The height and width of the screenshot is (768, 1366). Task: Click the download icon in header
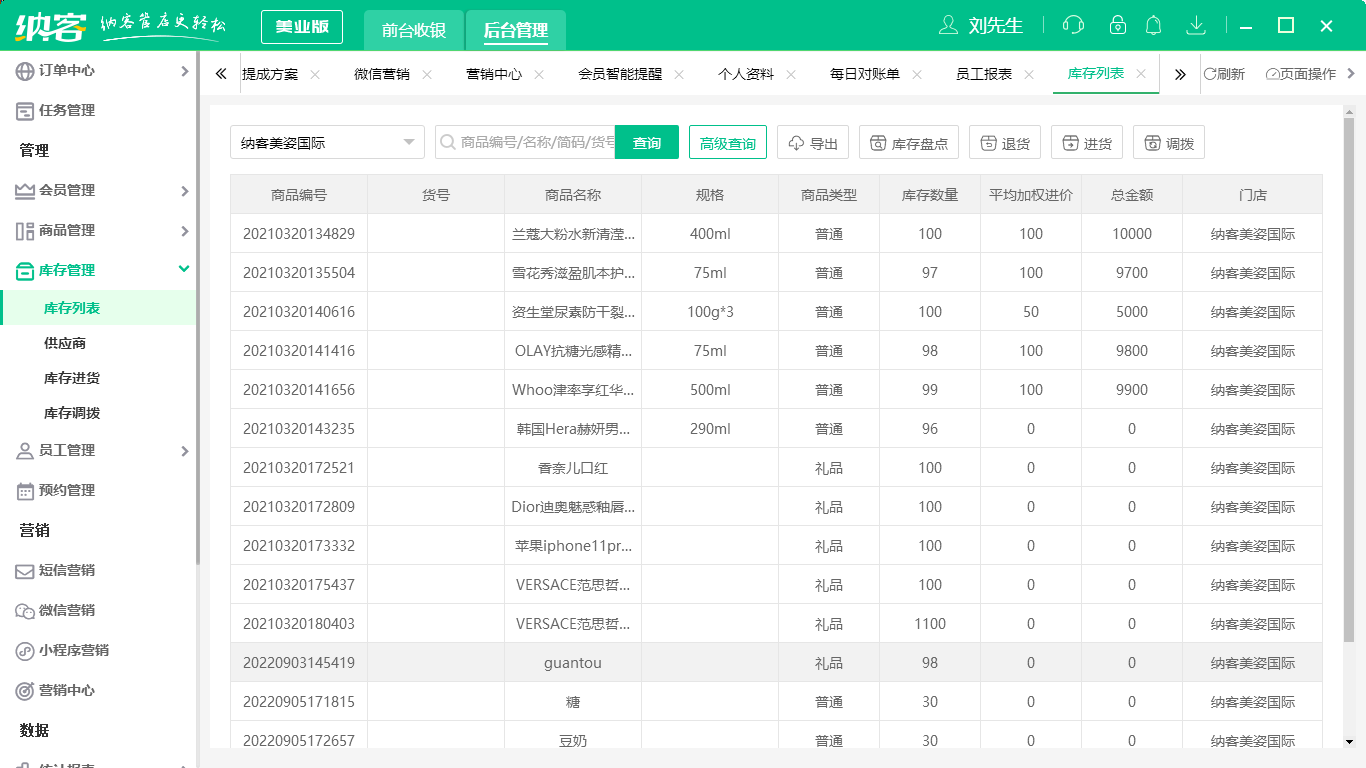(x=1195, y=25)
